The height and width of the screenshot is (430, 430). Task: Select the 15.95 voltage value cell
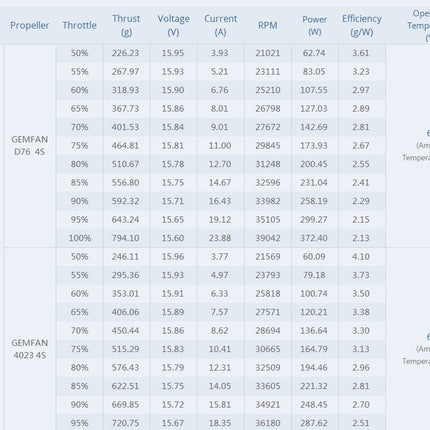(x=174, y=53)
